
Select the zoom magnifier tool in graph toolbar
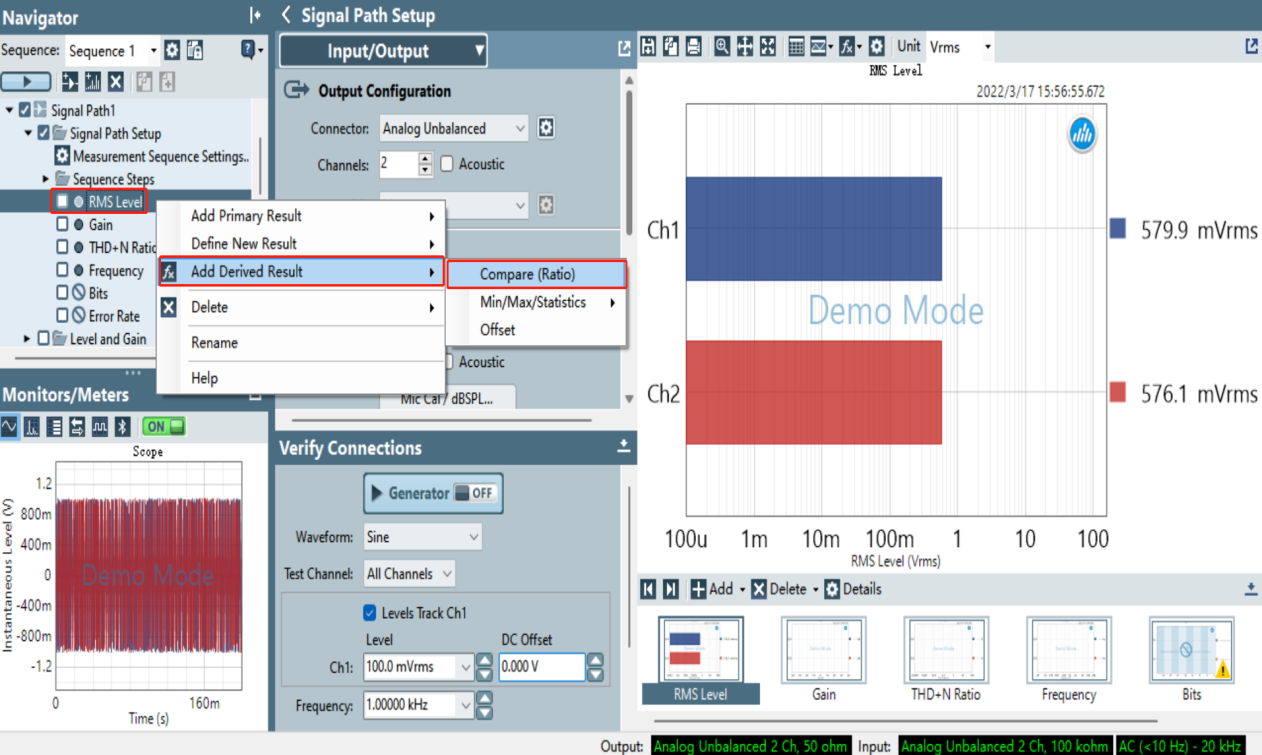(722, 46)
